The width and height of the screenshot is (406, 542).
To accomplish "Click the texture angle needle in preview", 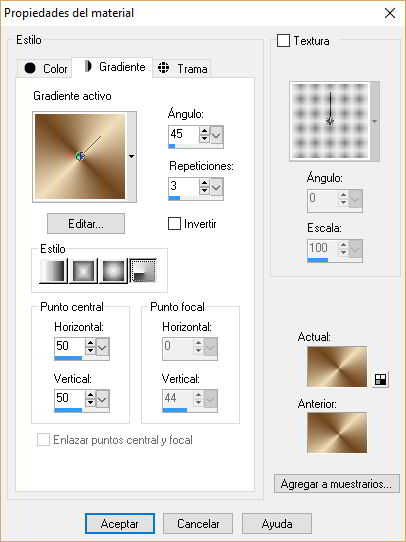I will pos(330,108).
